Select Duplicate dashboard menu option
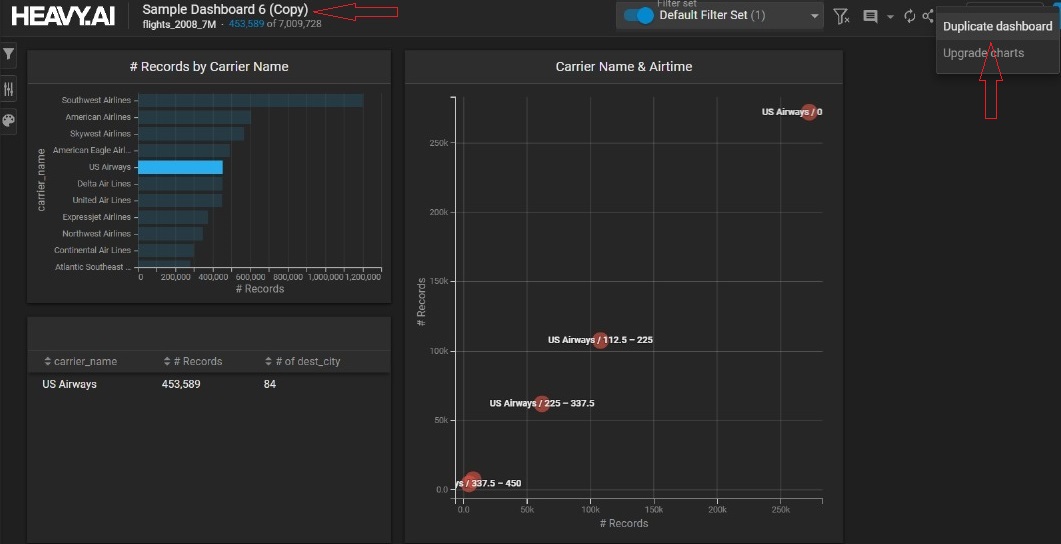 (997, 26)
